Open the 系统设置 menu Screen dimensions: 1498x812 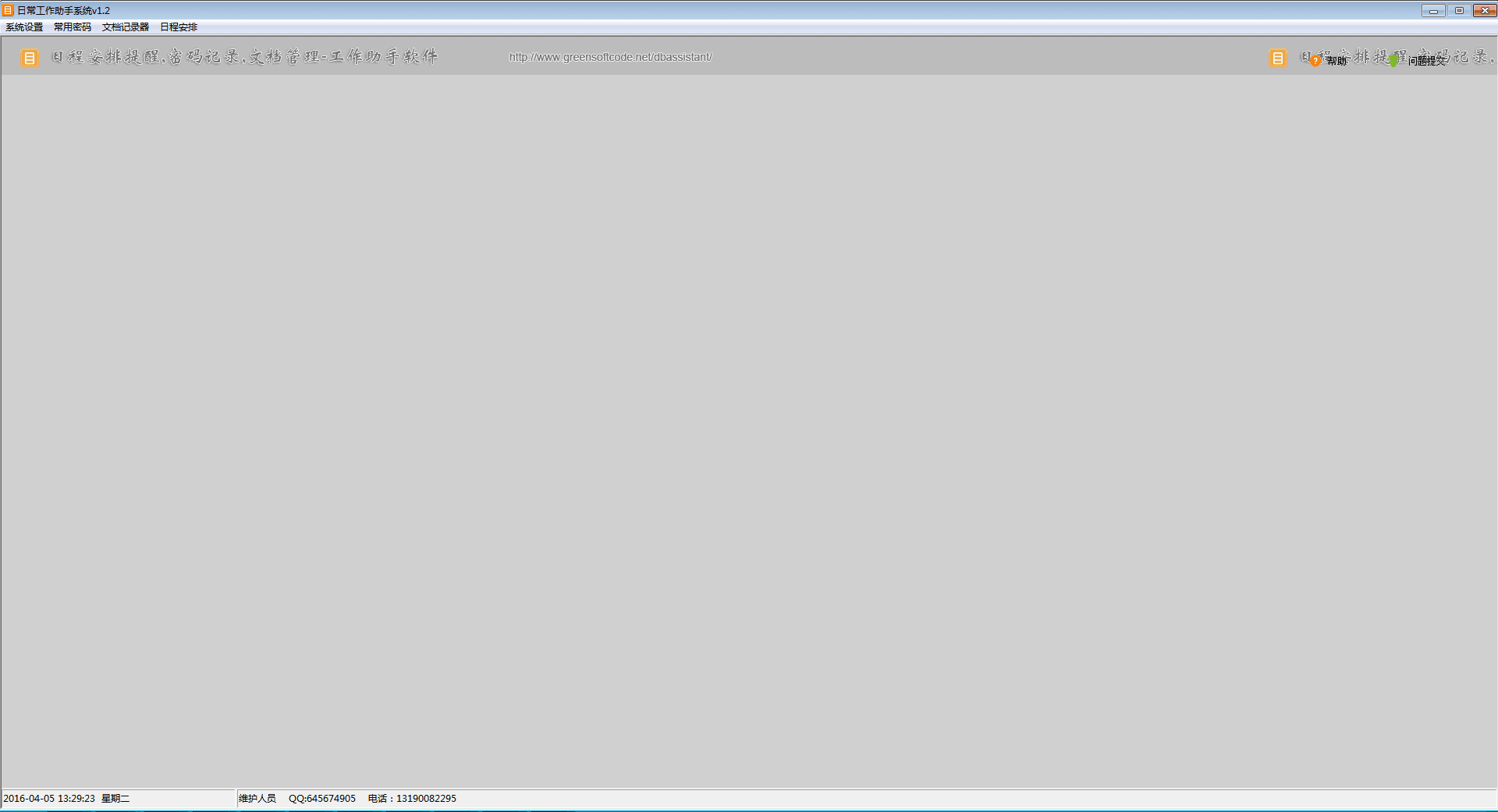tap(24, 27)
